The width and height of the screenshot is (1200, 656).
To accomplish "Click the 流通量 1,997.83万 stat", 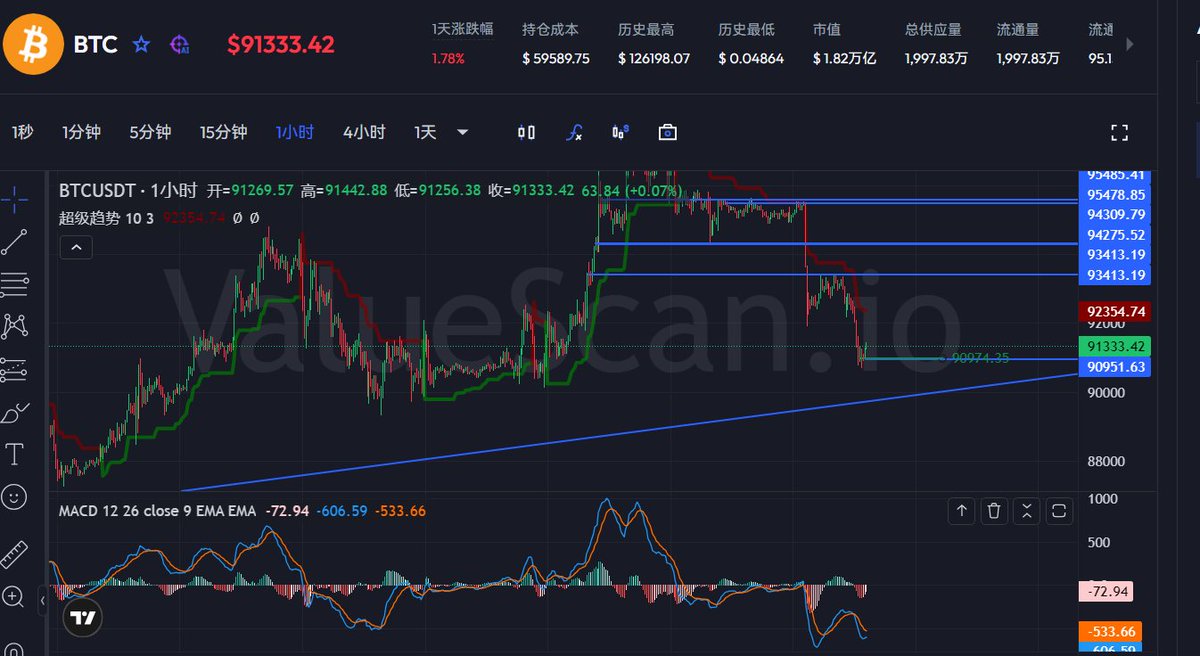I will click(x=1028, y=44).
